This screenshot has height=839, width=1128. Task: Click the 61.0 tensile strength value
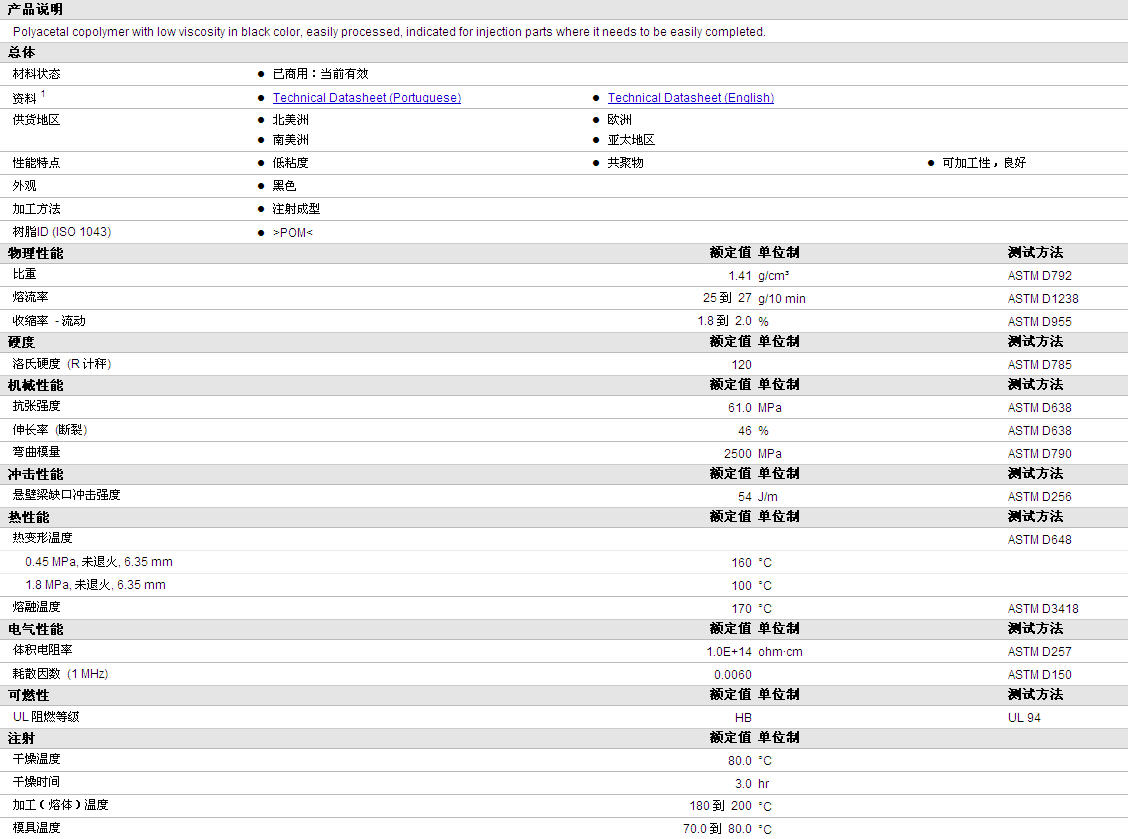[x=740, y=408]
